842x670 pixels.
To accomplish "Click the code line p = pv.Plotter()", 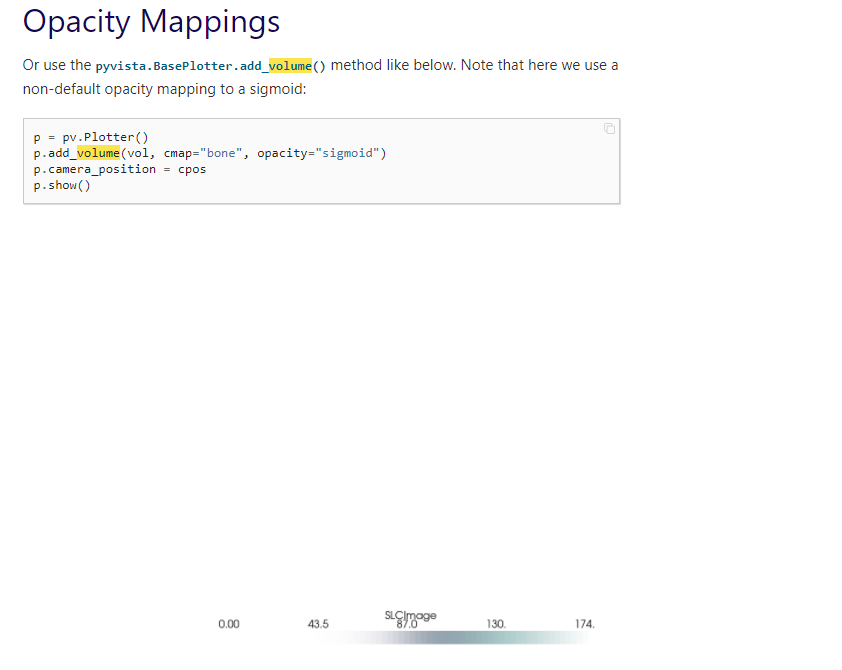I will tap(91, 137).
